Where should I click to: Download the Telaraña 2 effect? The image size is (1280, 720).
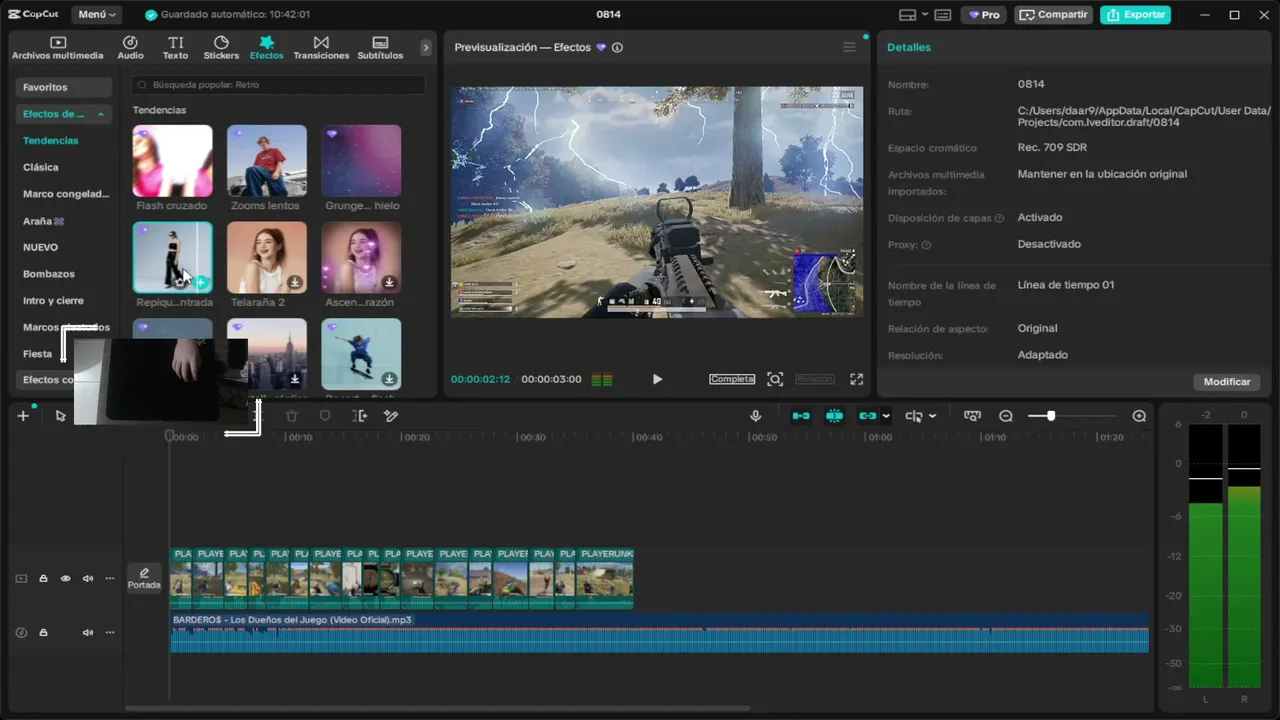click(295, 283)
